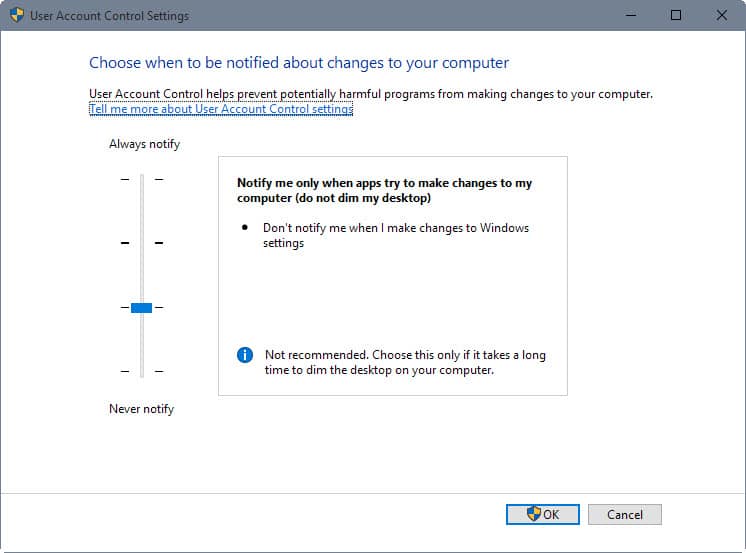Screen dimensions: 746x553
Task: Set slider to the bottom Never notify tick
Action: 142,371
